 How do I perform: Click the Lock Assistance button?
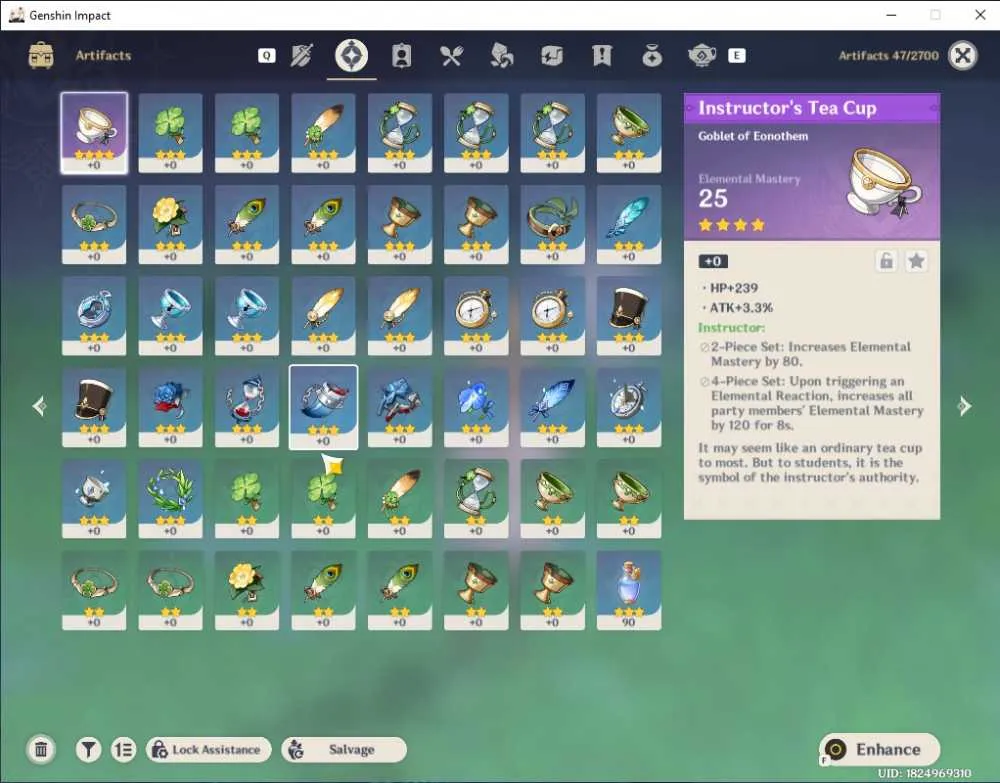209,749
